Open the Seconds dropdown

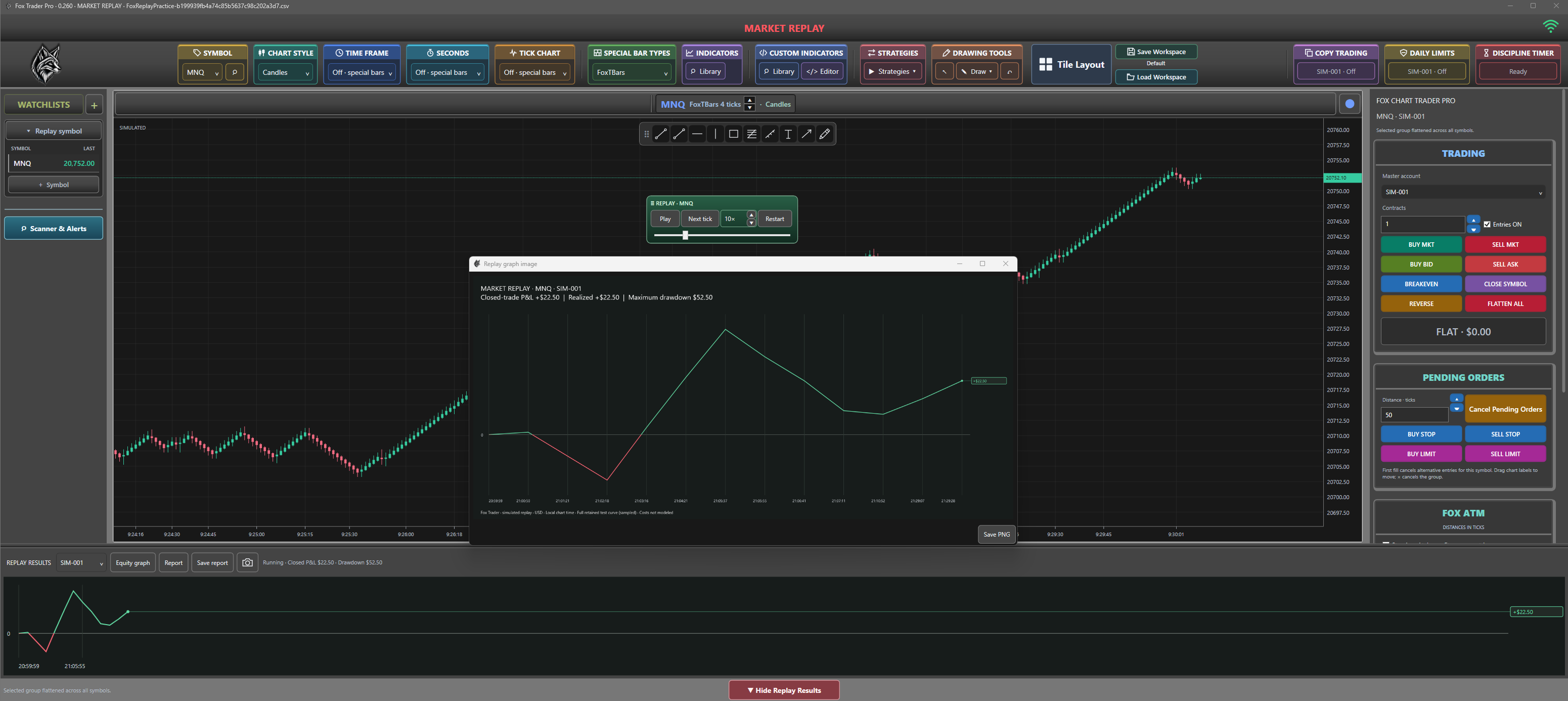[x=447, y=72]
